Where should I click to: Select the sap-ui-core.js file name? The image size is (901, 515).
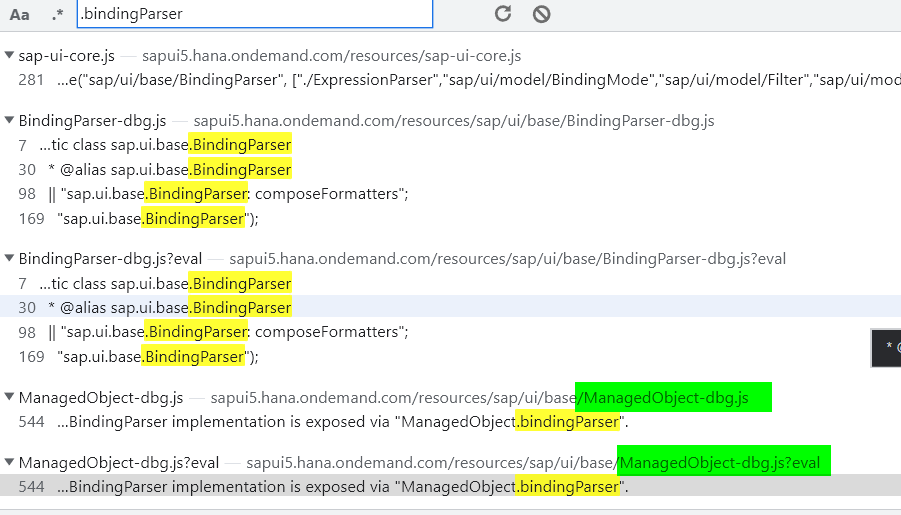[x=67, y=56]
